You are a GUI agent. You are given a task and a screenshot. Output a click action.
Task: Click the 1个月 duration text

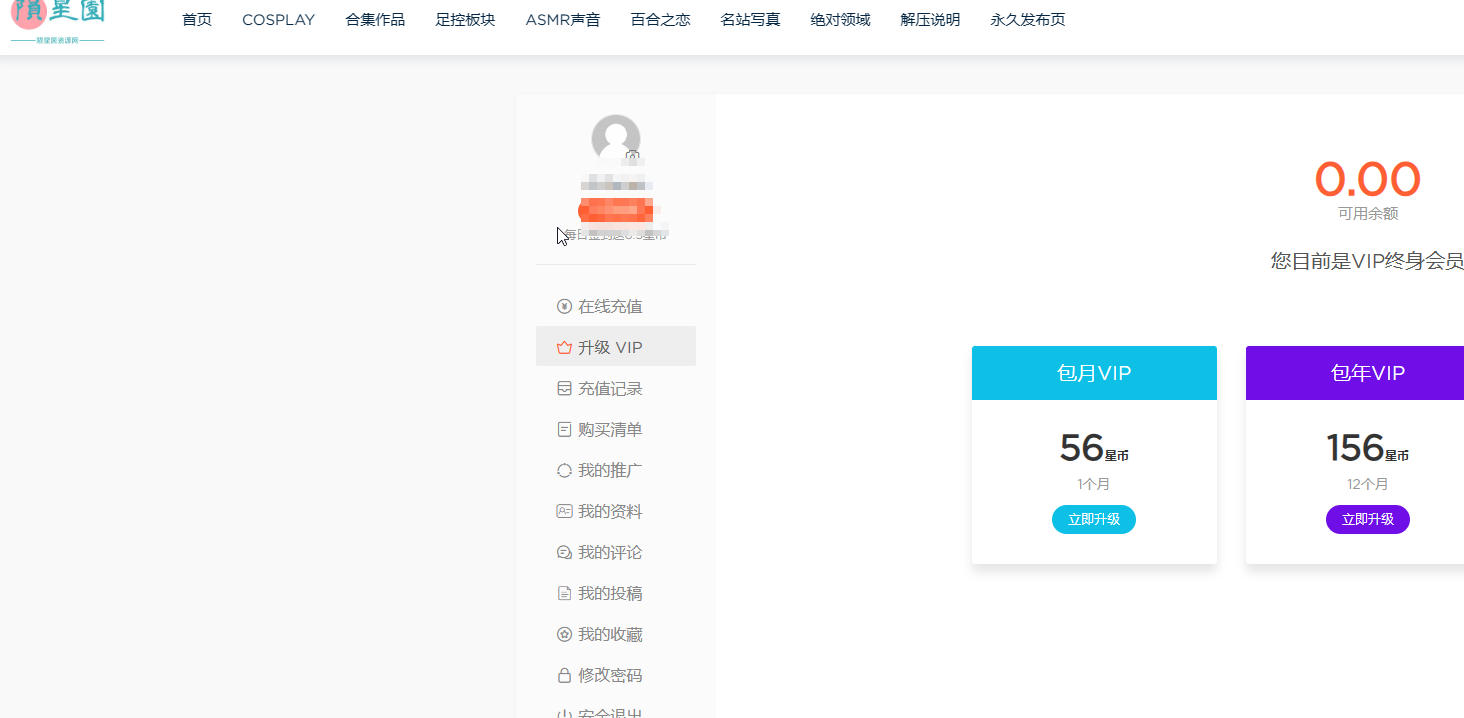pyautogui.click(x=1094, y=484)
